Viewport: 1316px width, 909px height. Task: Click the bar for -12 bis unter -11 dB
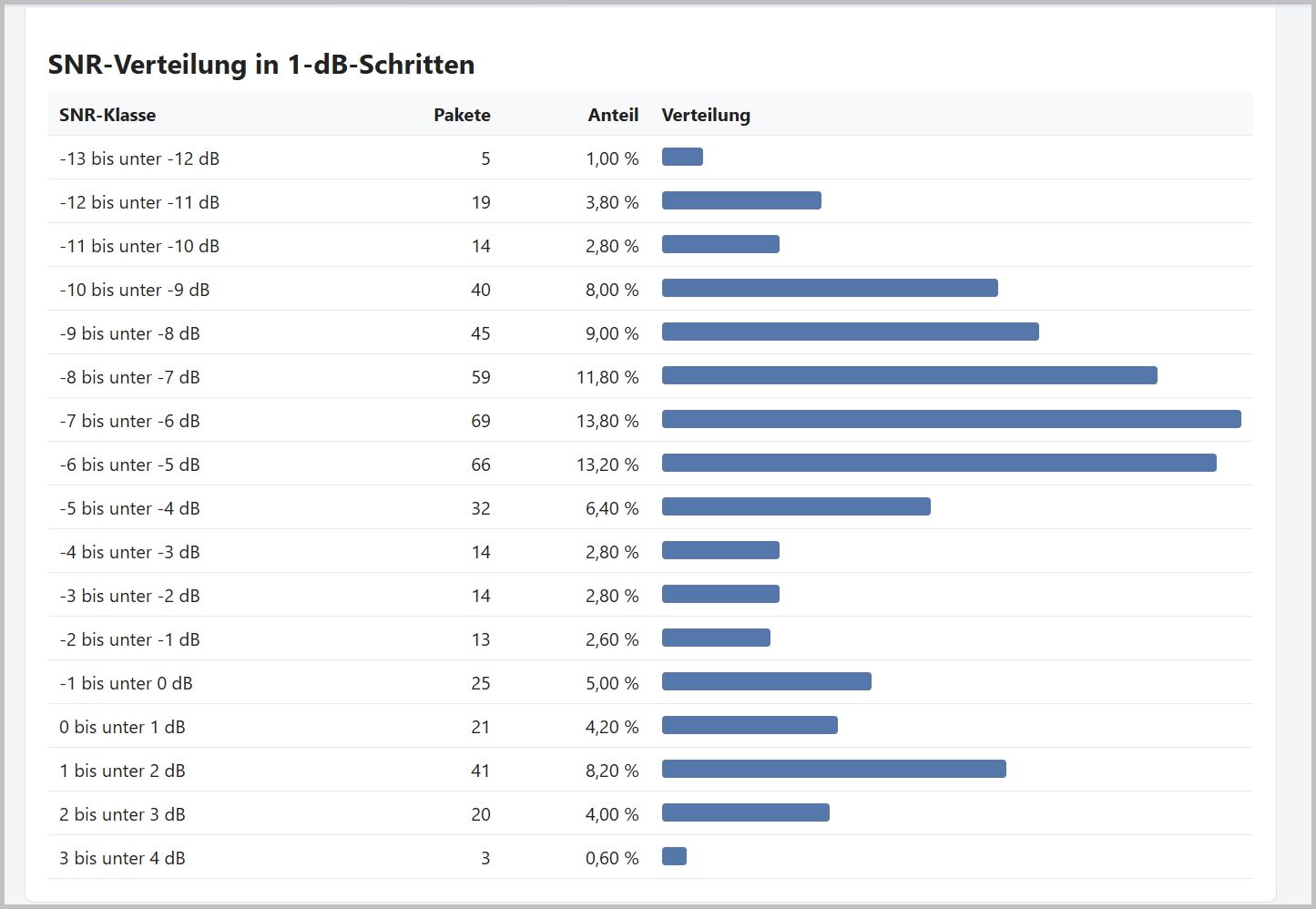point(741,200)
